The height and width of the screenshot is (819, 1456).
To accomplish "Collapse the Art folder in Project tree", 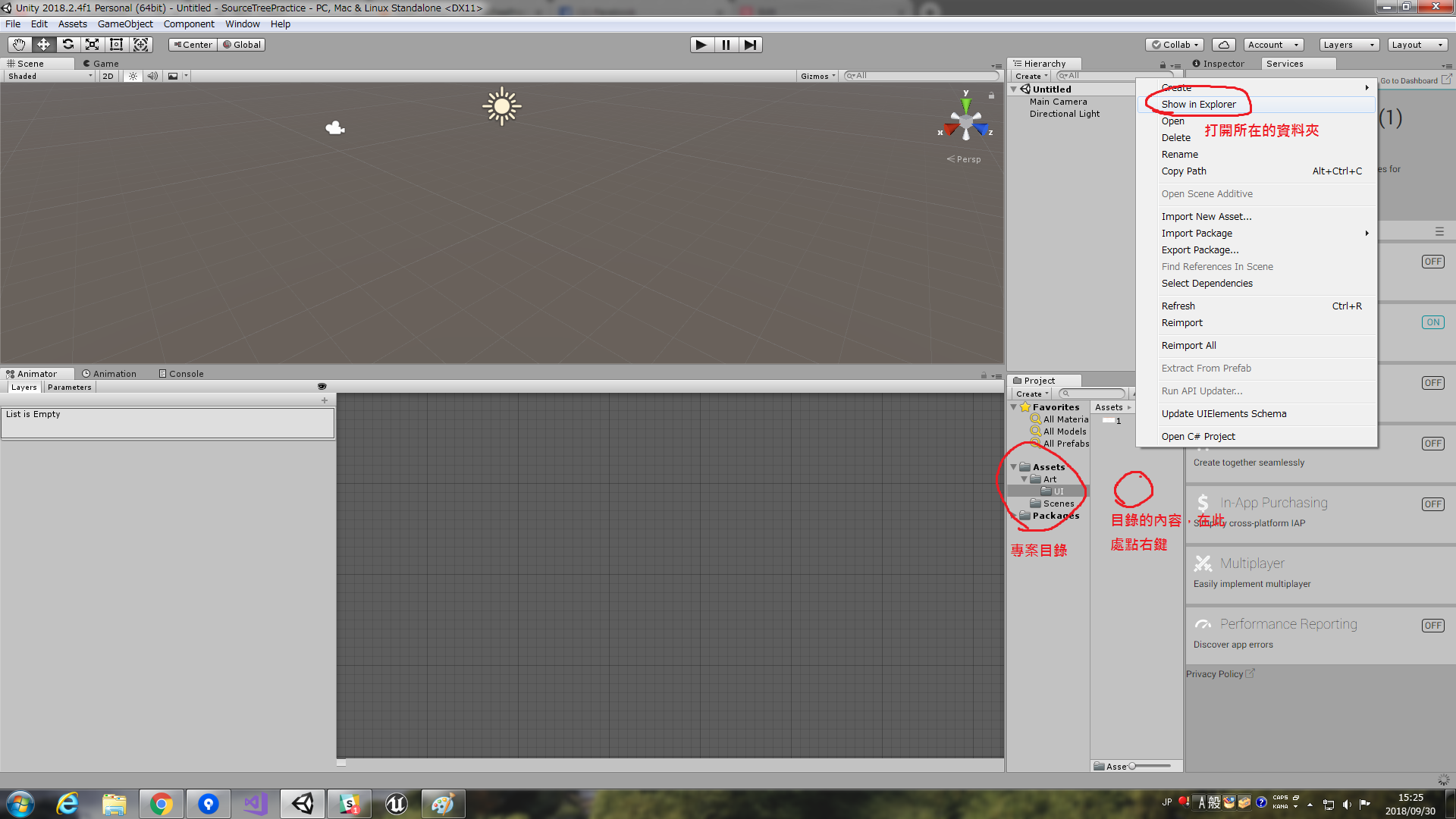I will [x=1024, y=479].
